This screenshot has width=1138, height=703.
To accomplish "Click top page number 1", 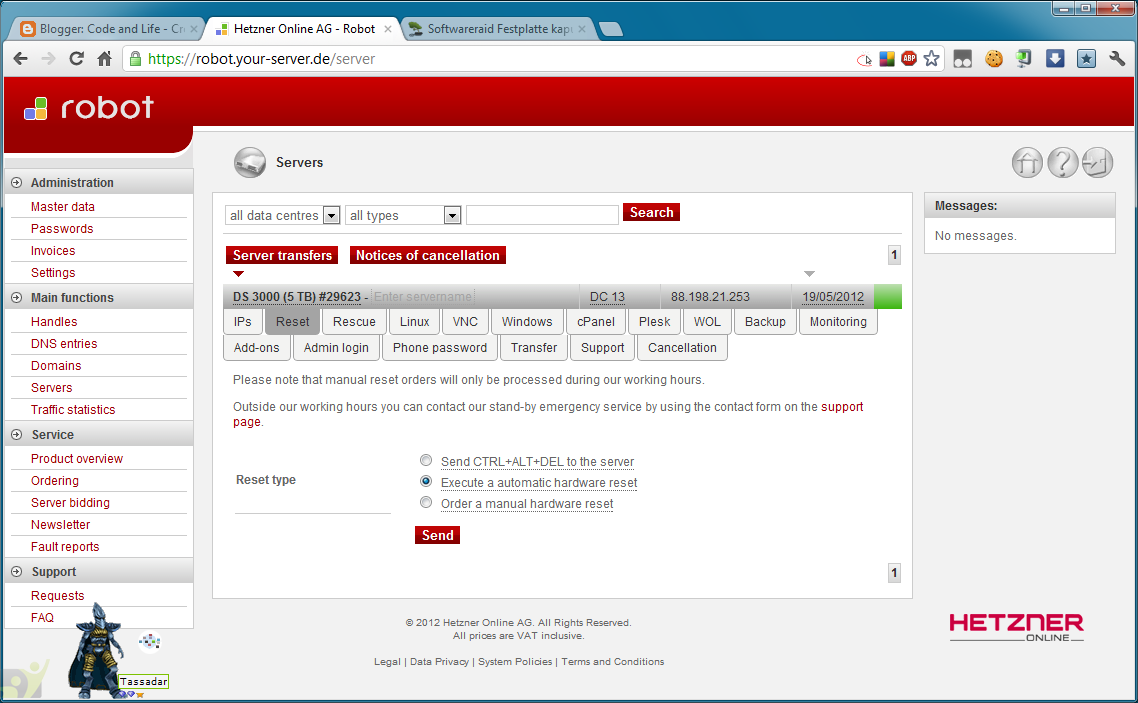I will tap(894, 255).
